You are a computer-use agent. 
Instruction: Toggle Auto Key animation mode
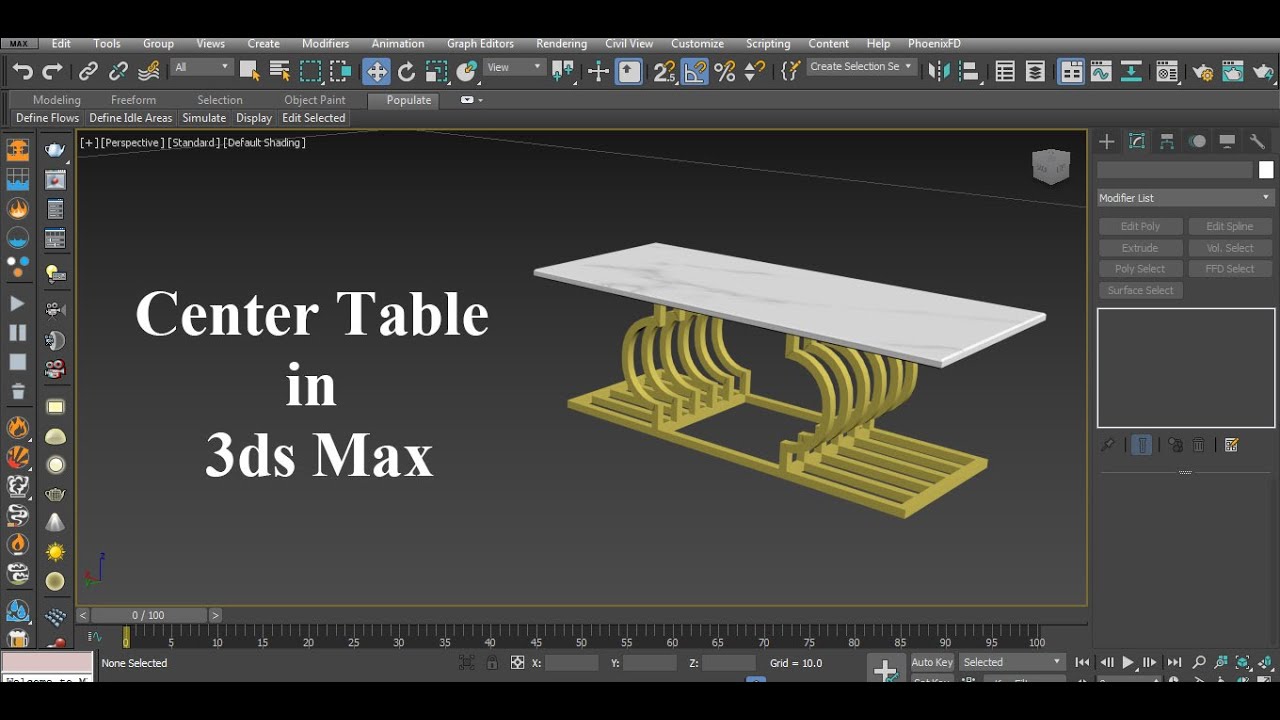coord(932,662)
